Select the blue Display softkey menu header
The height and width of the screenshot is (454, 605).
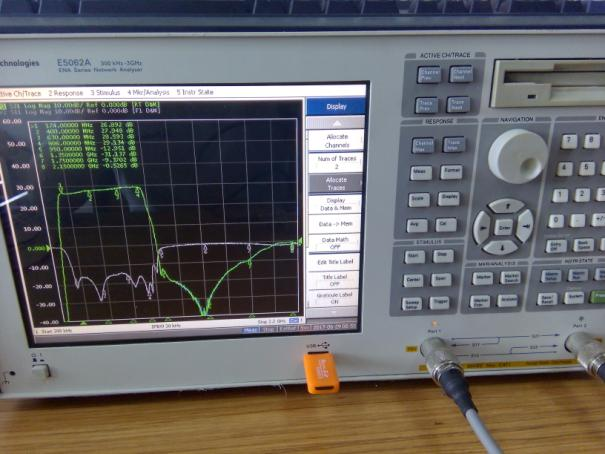click(336, 106)
